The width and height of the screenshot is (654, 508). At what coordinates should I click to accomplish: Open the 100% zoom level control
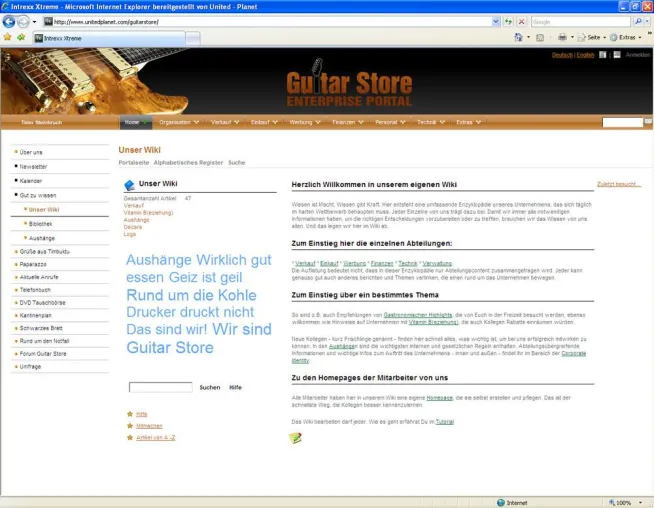[624, 503]
